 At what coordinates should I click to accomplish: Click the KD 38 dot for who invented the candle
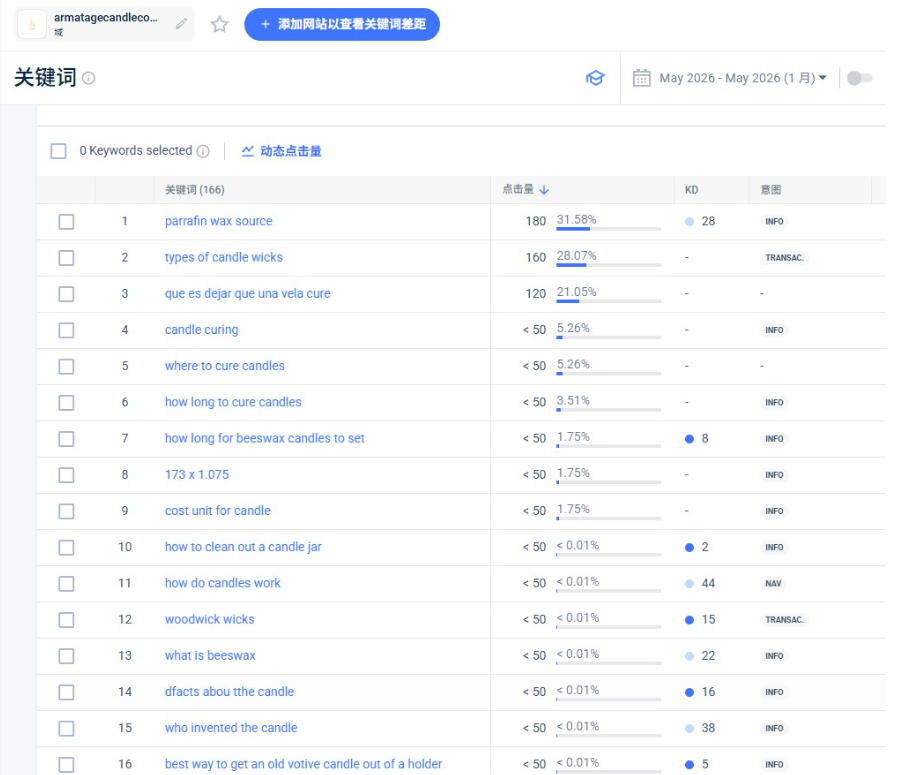coord(690,729)
